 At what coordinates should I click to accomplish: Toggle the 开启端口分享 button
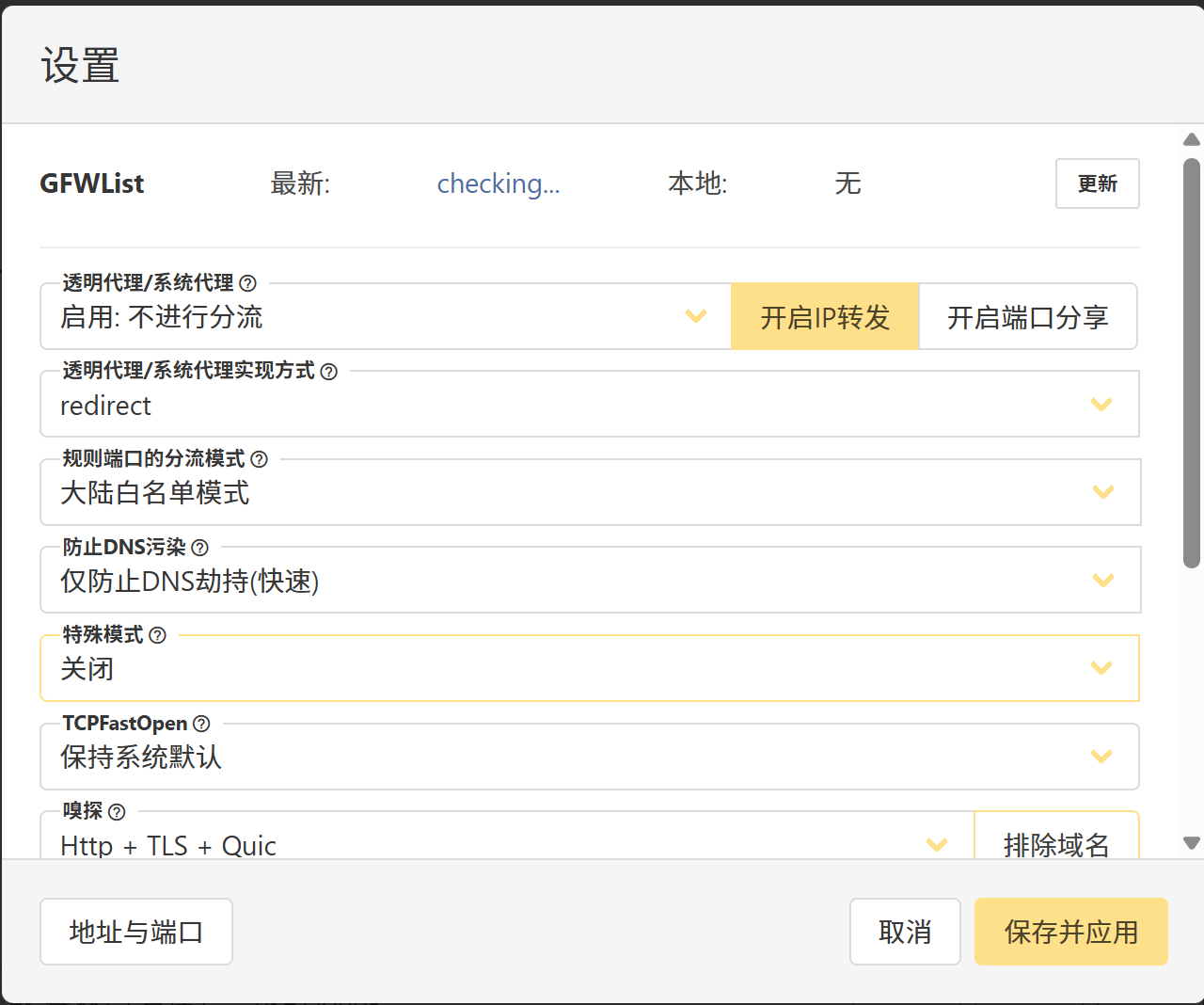[1027, 317]
